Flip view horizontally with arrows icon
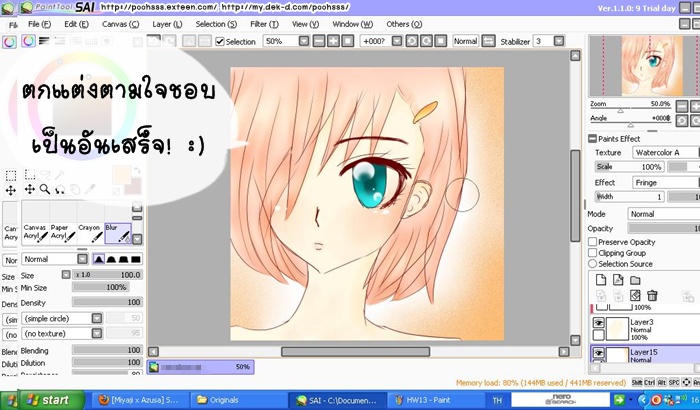The width and height of the screenshot is (700, 410). coord(488,41)
